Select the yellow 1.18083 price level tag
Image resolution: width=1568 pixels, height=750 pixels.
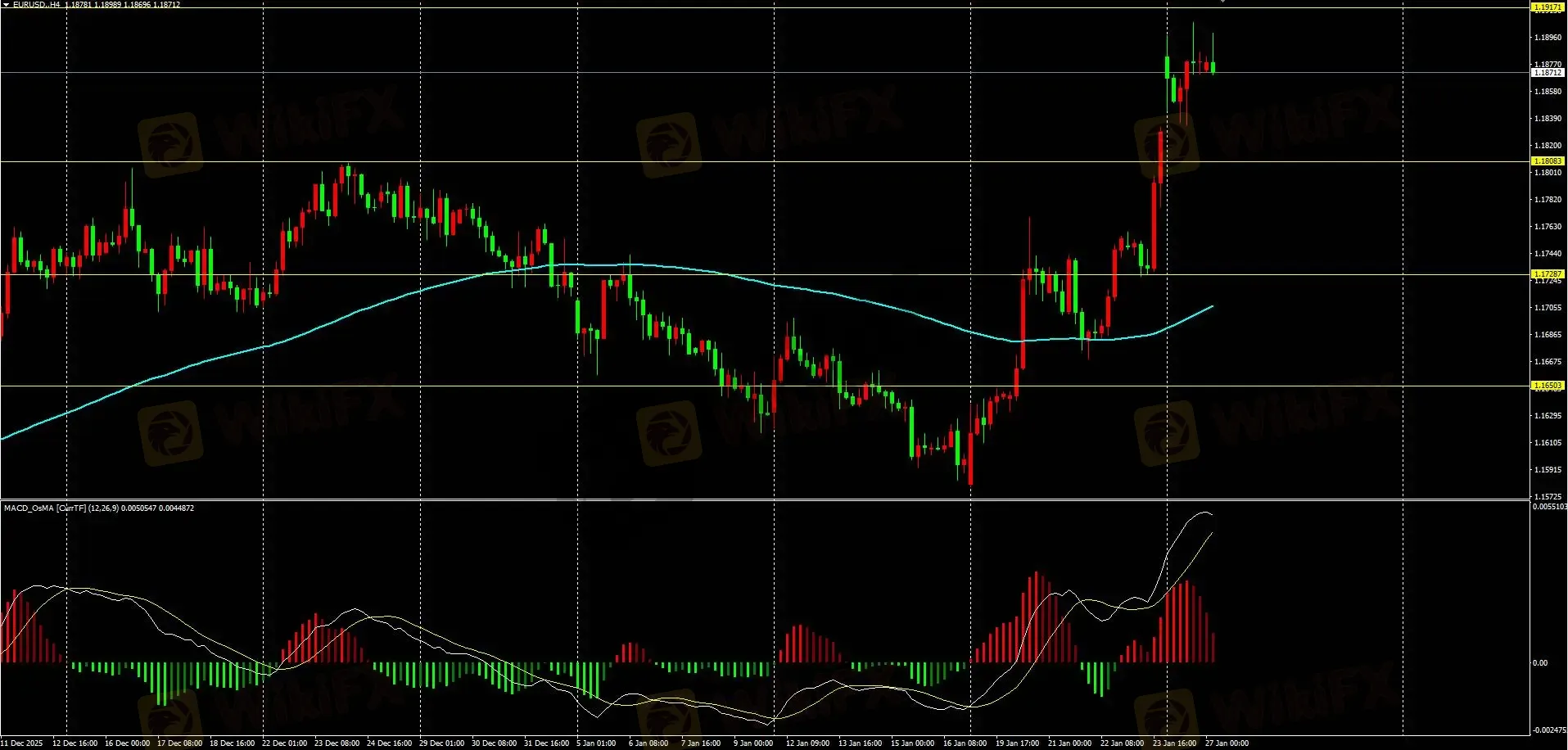[1548, 161]
